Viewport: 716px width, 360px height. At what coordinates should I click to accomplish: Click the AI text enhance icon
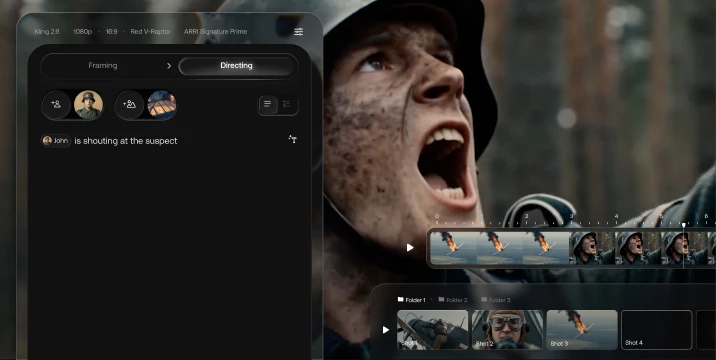pos(293,139)
